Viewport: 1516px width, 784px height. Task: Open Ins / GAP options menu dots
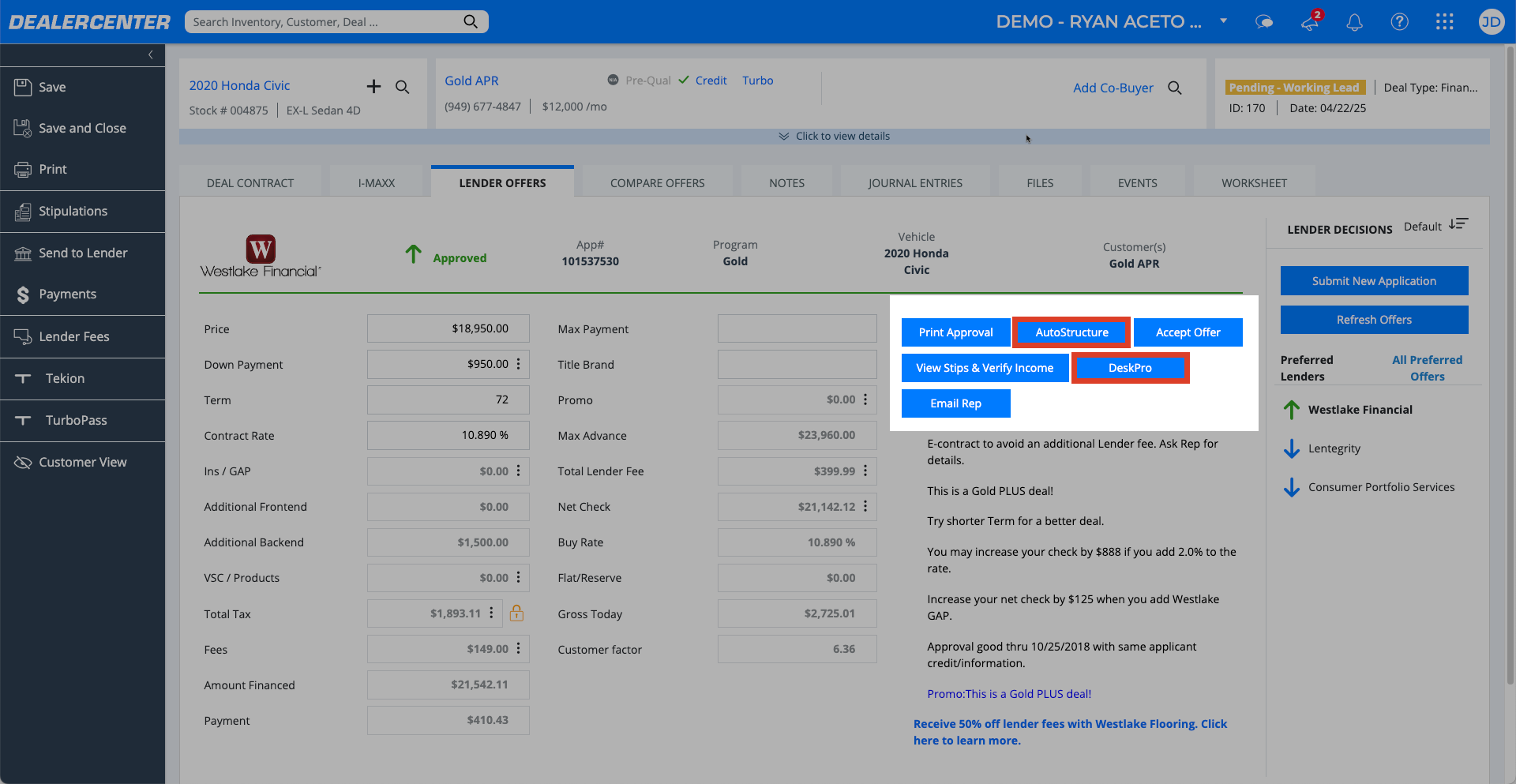pos(519,471)
